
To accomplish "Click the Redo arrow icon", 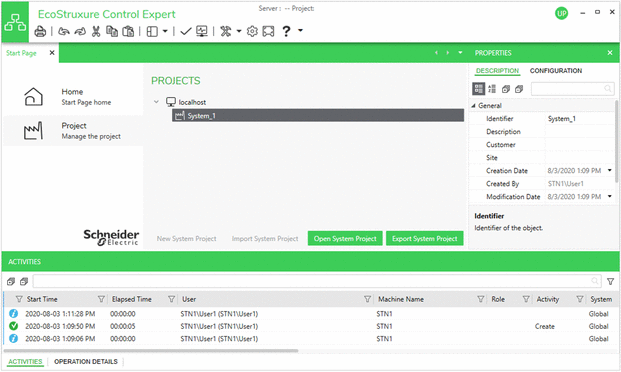I will point(80,31).
